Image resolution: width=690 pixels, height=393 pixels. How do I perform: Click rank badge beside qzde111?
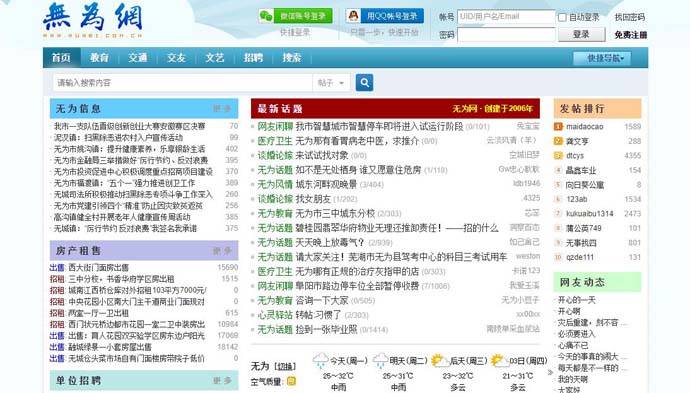[558, 257]
